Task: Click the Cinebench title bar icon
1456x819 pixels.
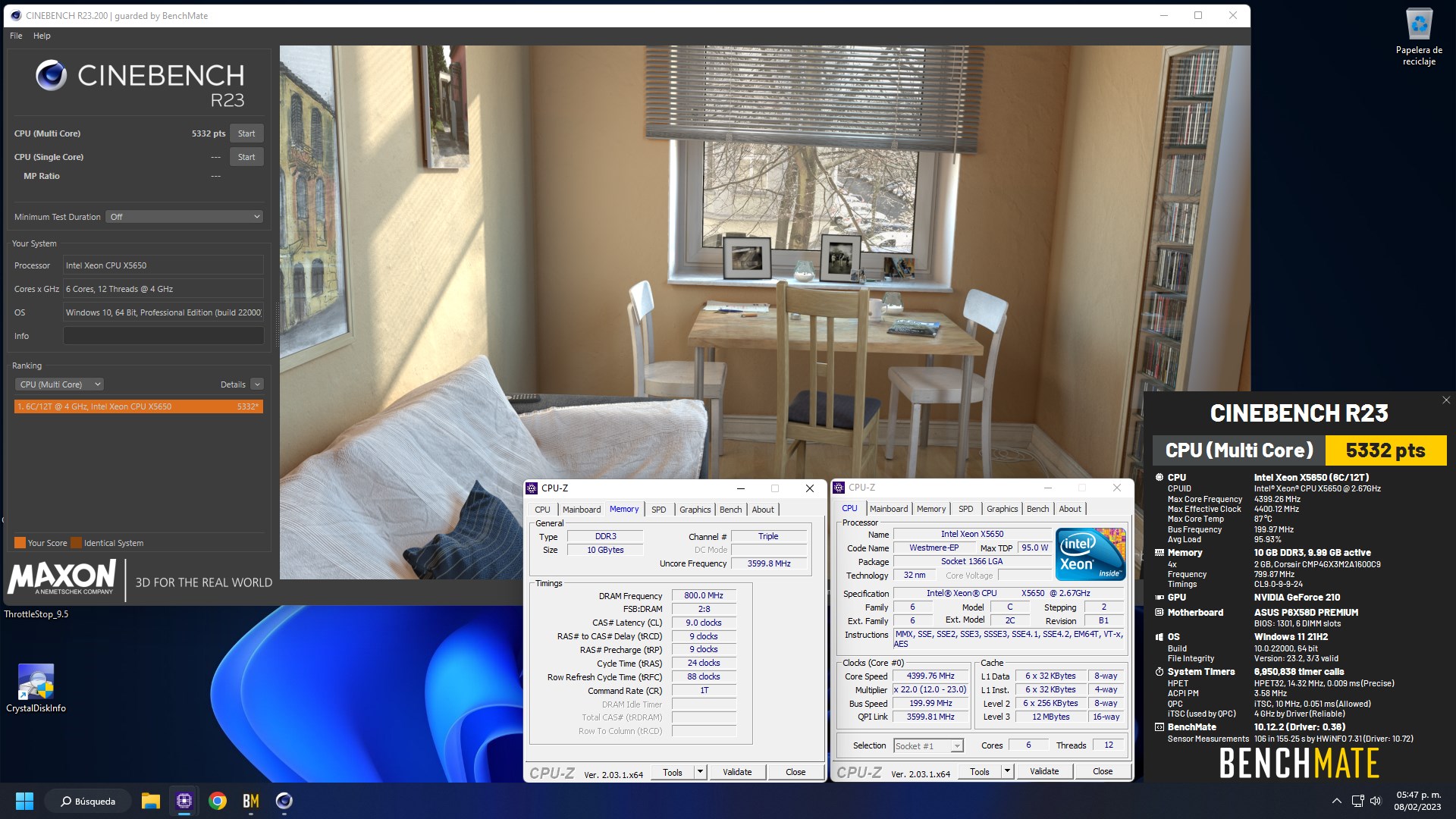Action: pyautogui.click(x=16, y=15)
